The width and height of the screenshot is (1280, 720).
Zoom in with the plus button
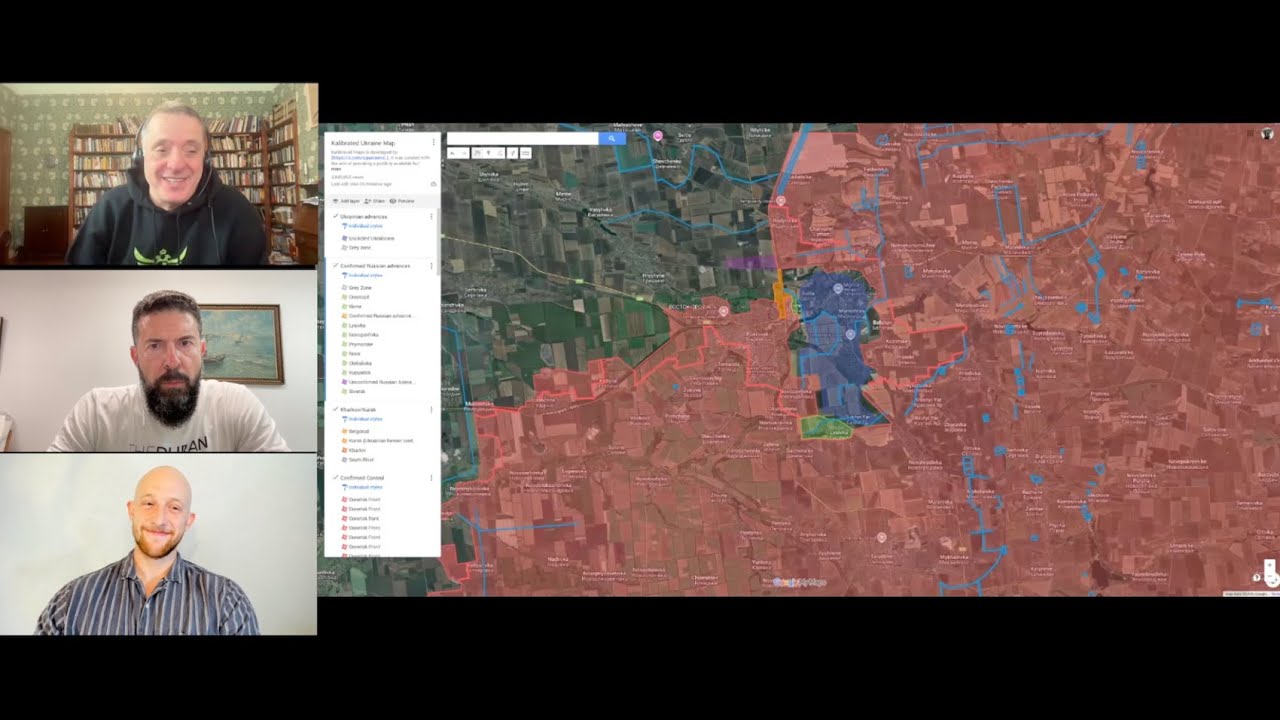click(x=1270, y=565)
